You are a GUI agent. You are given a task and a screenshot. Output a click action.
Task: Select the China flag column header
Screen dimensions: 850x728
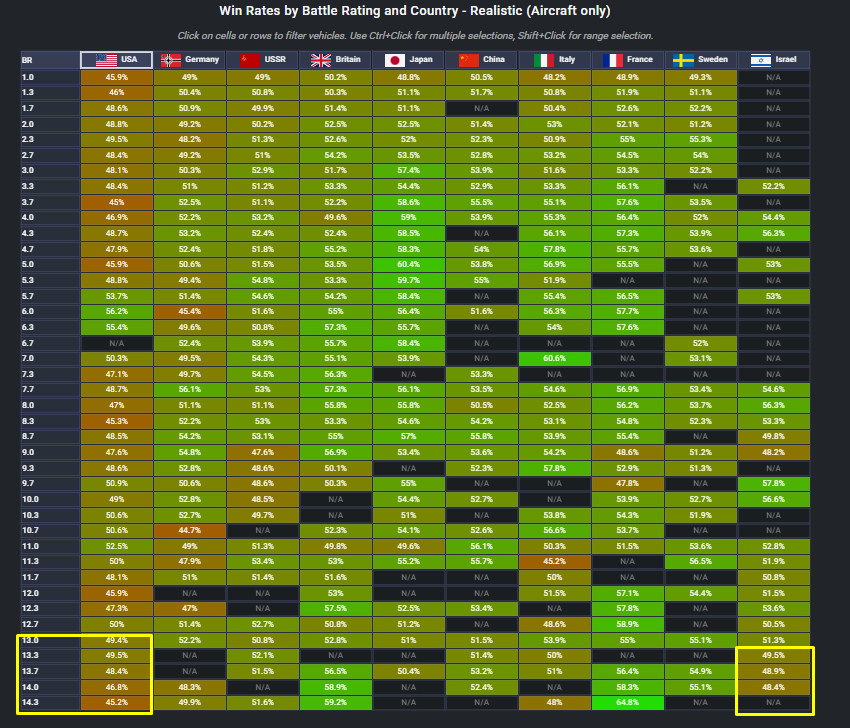click(x=468, y=60)
